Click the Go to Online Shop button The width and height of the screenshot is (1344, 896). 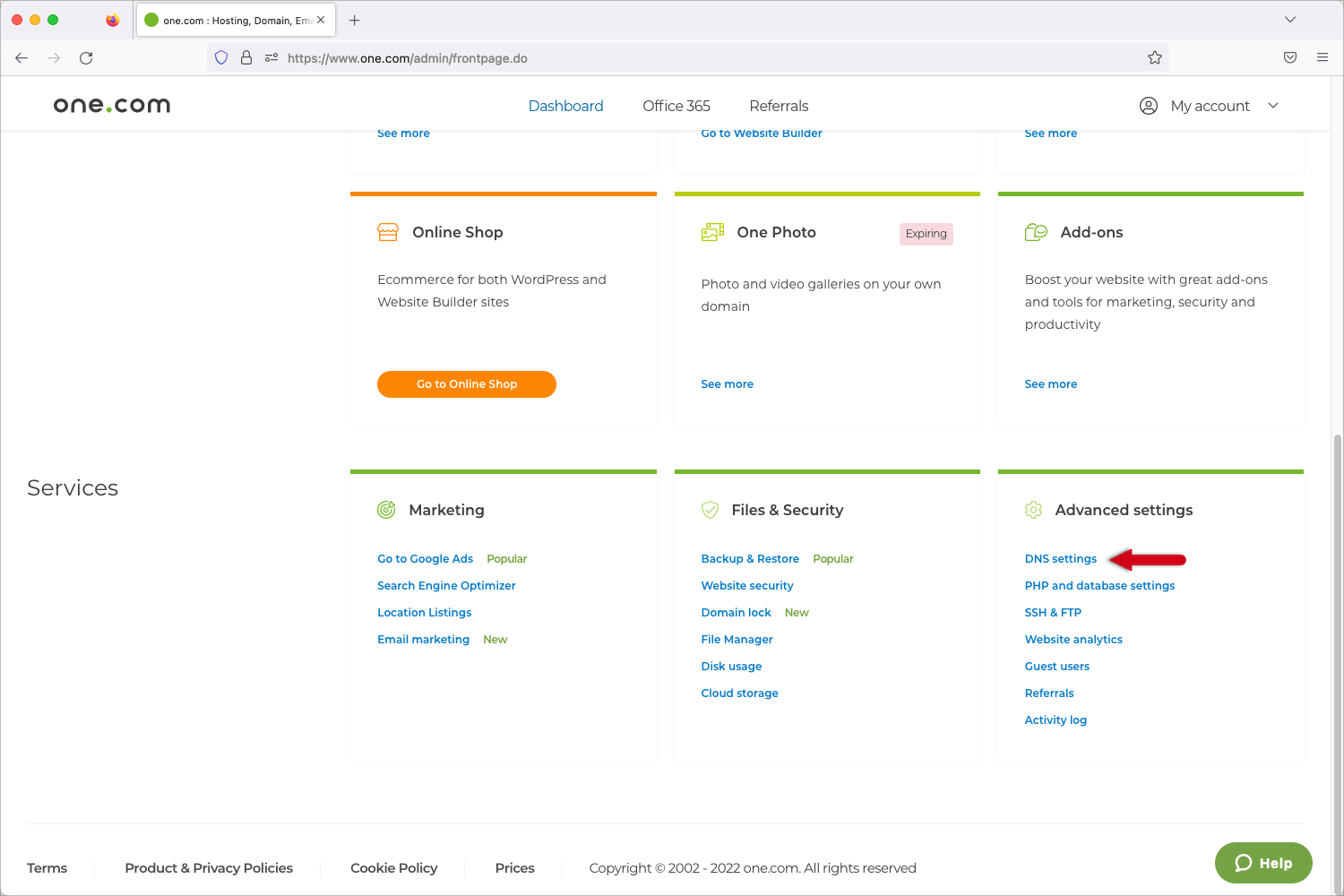point(466,383)
